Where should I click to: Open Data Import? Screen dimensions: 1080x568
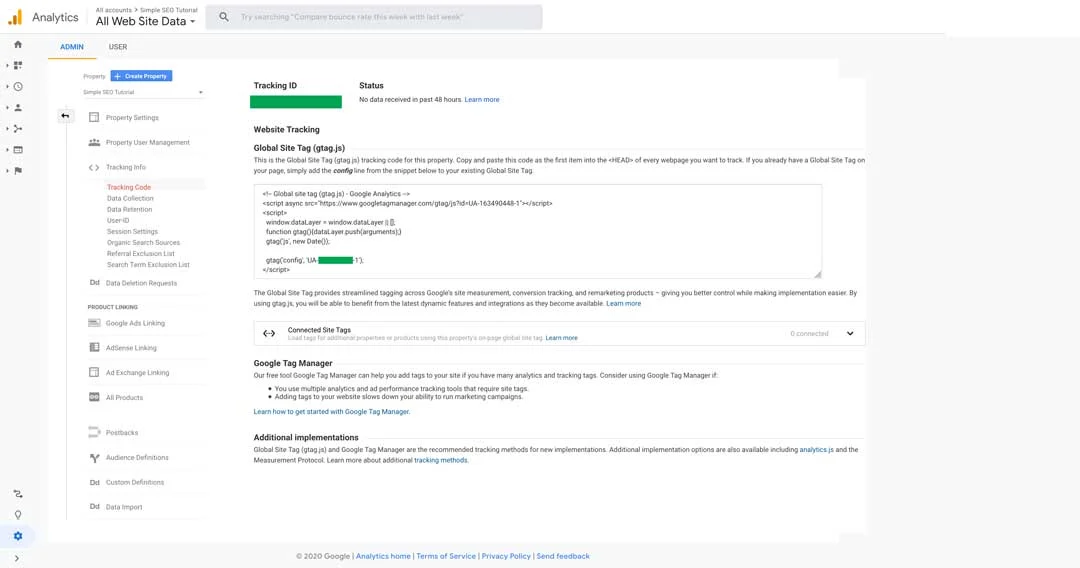124,507
